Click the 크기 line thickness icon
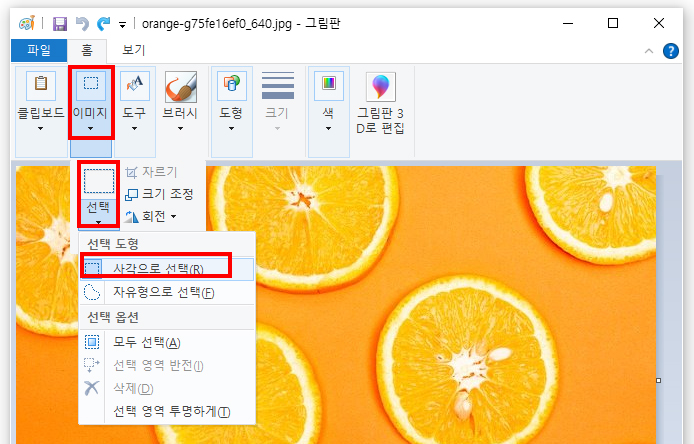The width and height of the screenshot is (694, 444). 278,85
